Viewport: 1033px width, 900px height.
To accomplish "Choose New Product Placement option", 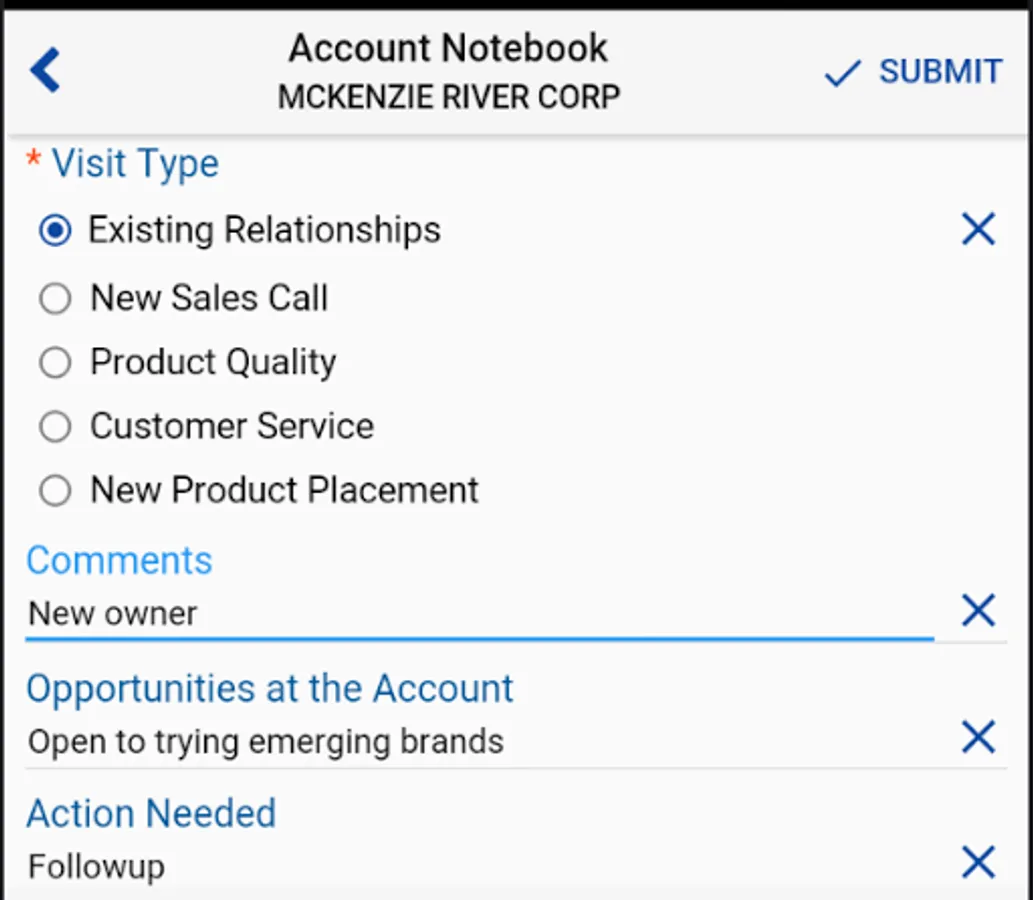I will point(55,491).
